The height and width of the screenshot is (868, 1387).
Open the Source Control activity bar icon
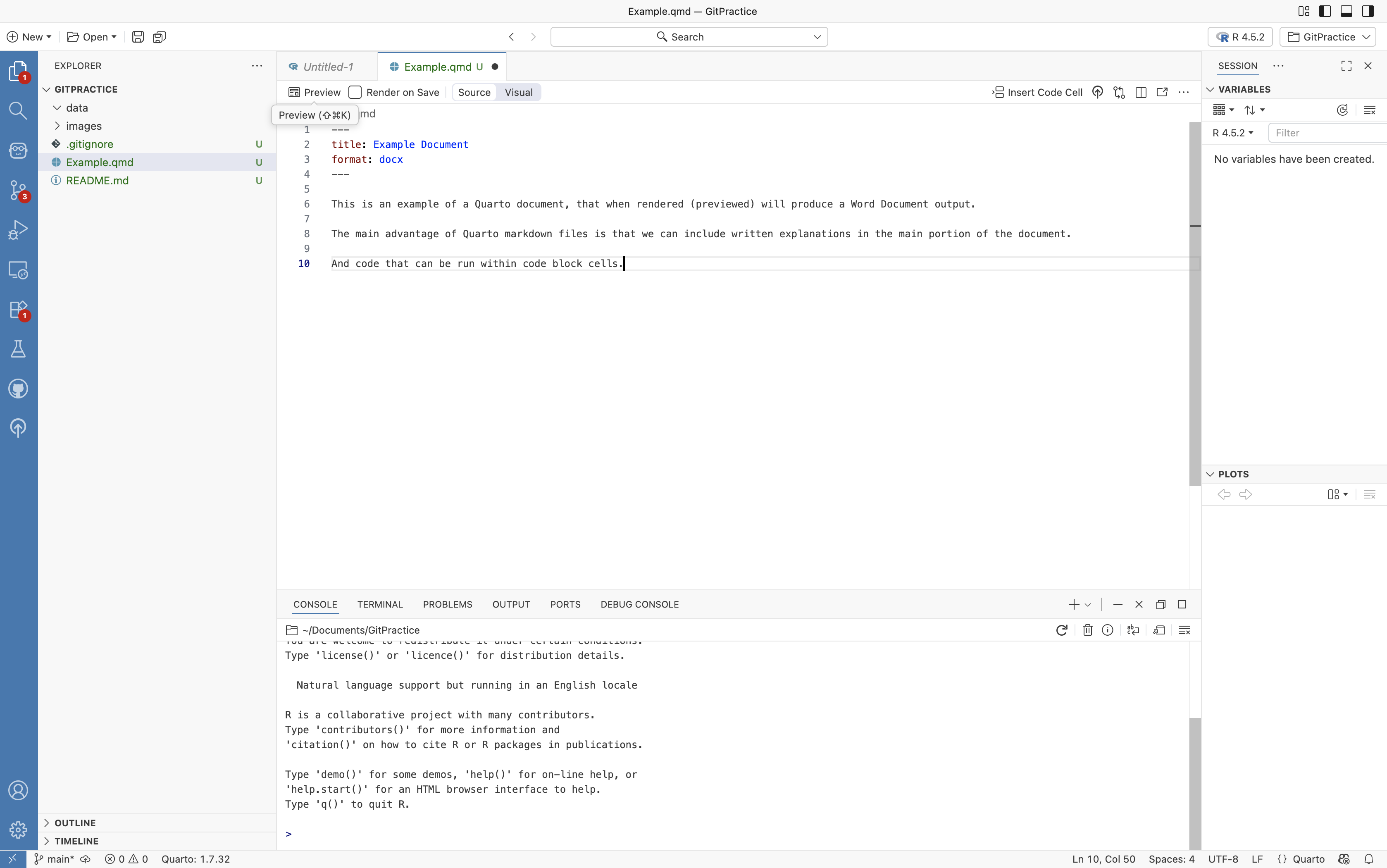[x=18, y=189]
